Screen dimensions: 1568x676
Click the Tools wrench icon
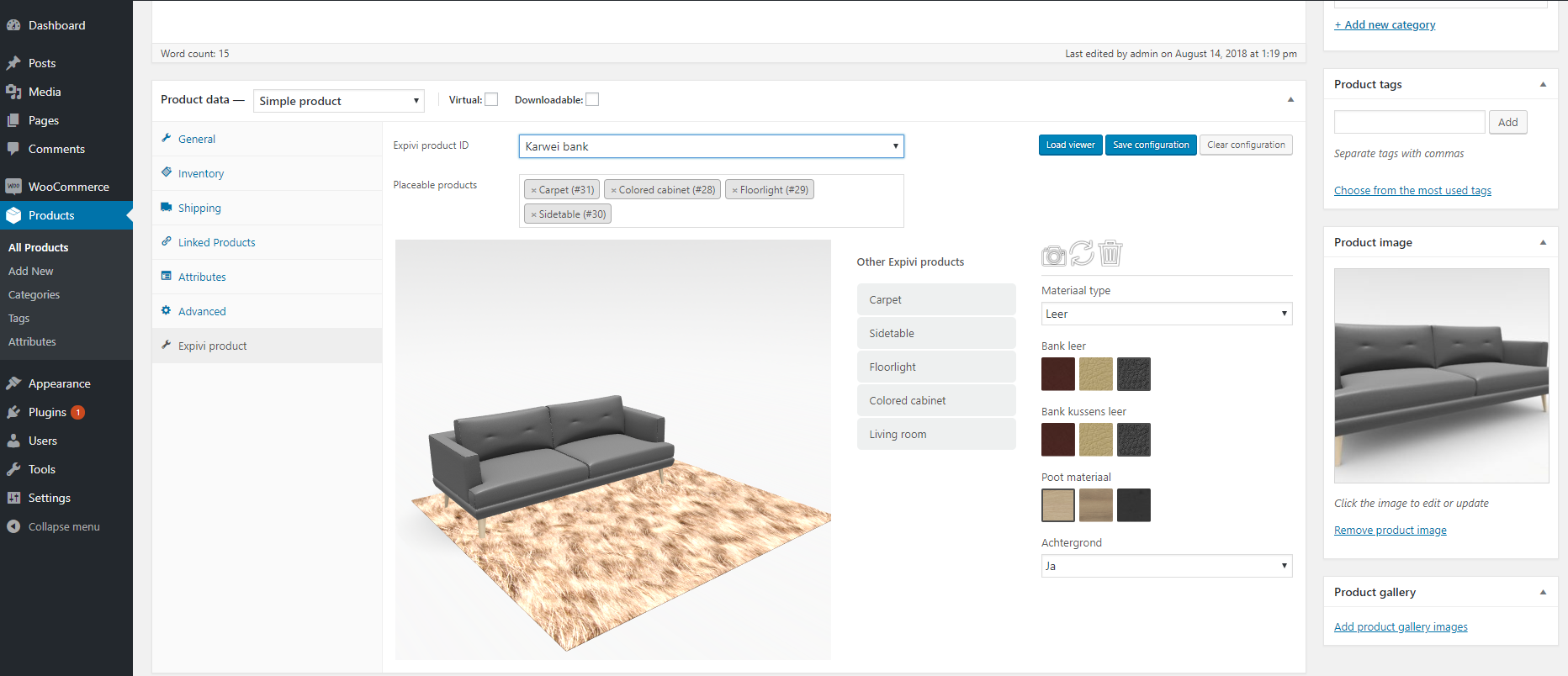(x=13, y=469)
